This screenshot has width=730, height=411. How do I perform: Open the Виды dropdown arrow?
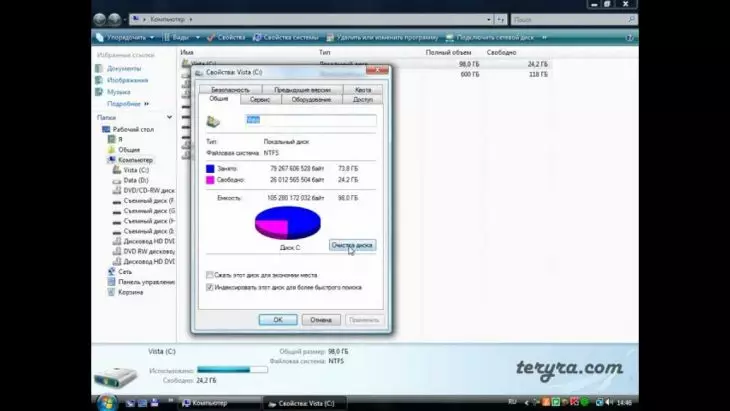tap(198, 37)
